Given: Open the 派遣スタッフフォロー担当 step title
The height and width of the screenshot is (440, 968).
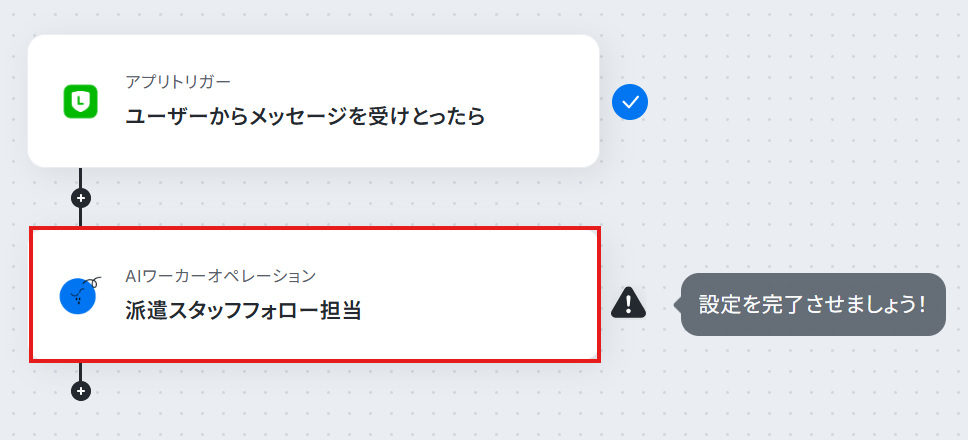Looking at the screenshot, I should coord(243,311).
